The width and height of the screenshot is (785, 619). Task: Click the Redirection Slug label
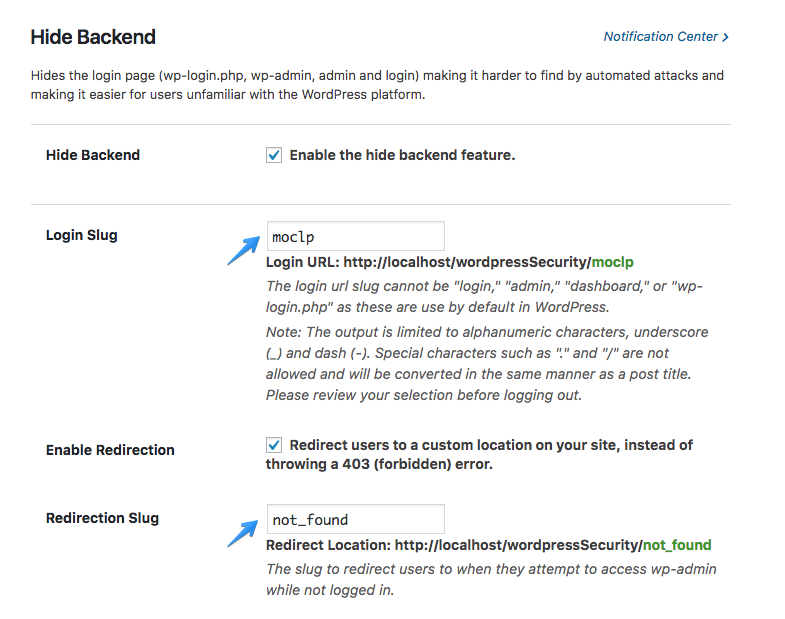pos(103,518)
